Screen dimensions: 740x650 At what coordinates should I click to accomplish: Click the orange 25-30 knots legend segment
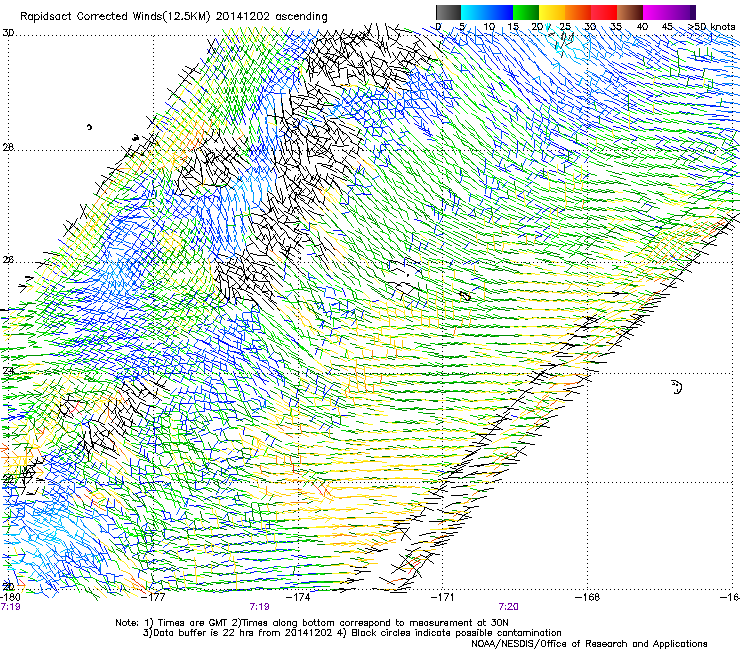(578, 12)
